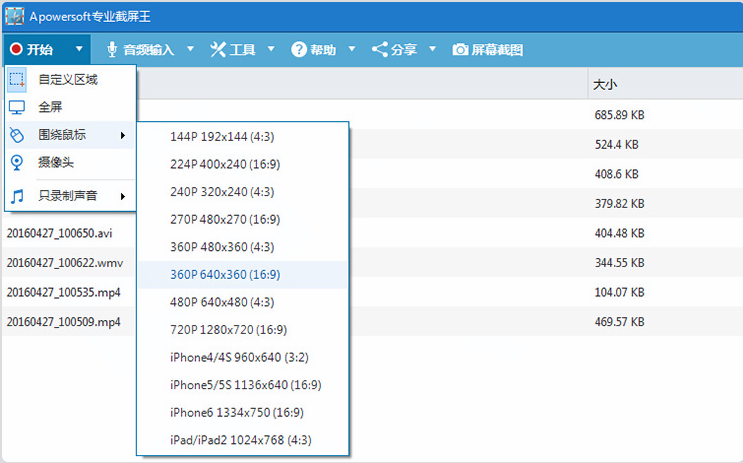
Task: Choose iPhone4/4S 960x640 (3:2) preset
Action: point(243,357)
